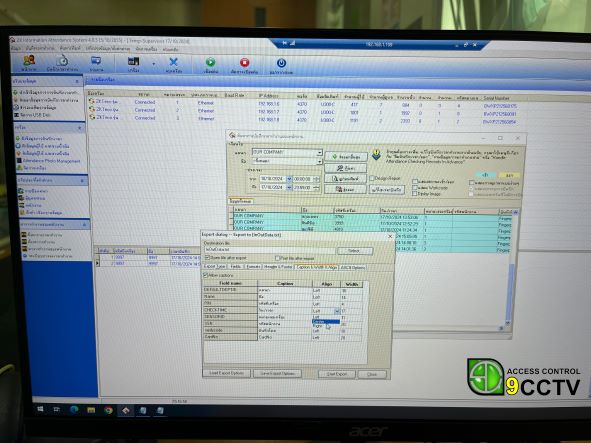The image size is (591, 443).
Task: Check the Display Image checkbox
Action: [x=415, y=194]
